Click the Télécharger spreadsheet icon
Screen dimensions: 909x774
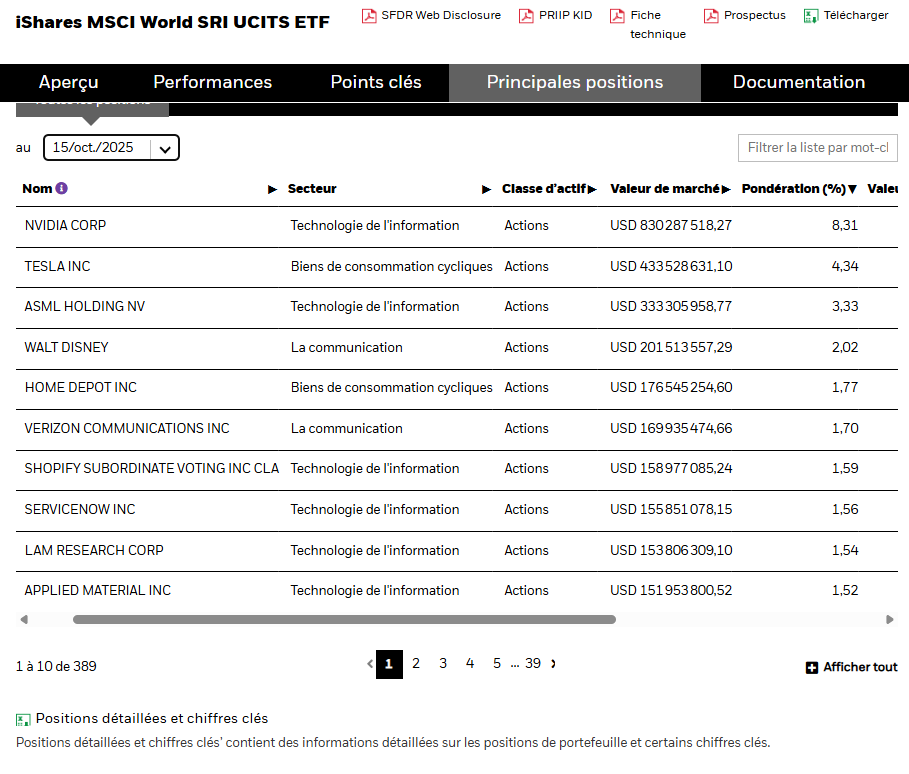click(x=811, y=16)
